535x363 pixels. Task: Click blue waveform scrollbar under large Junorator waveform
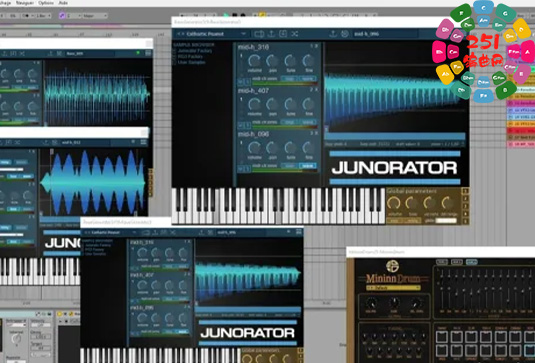tap(395, 136)
